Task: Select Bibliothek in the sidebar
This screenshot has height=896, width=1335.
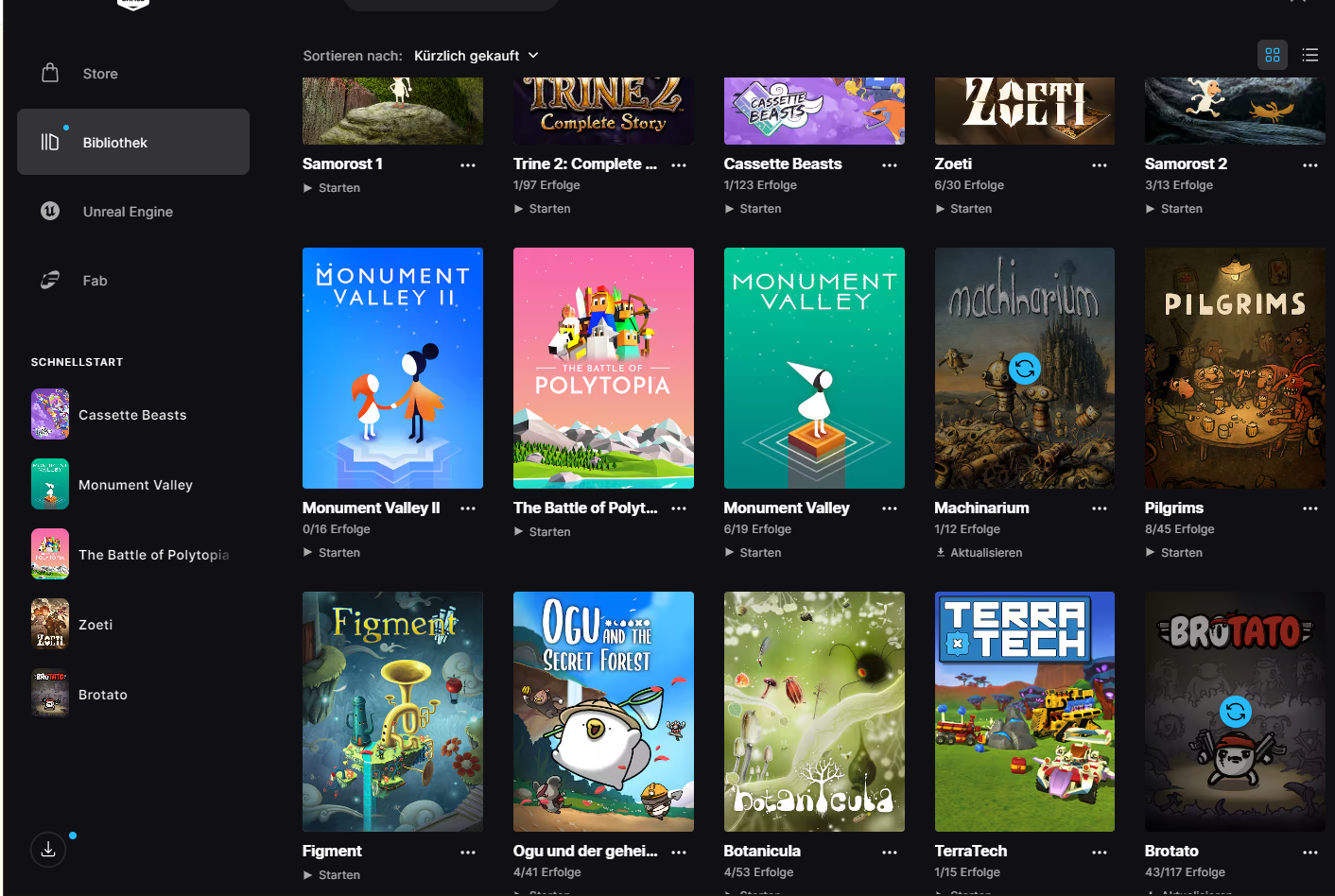Action: pyautogui.click(x=133, y=142)
